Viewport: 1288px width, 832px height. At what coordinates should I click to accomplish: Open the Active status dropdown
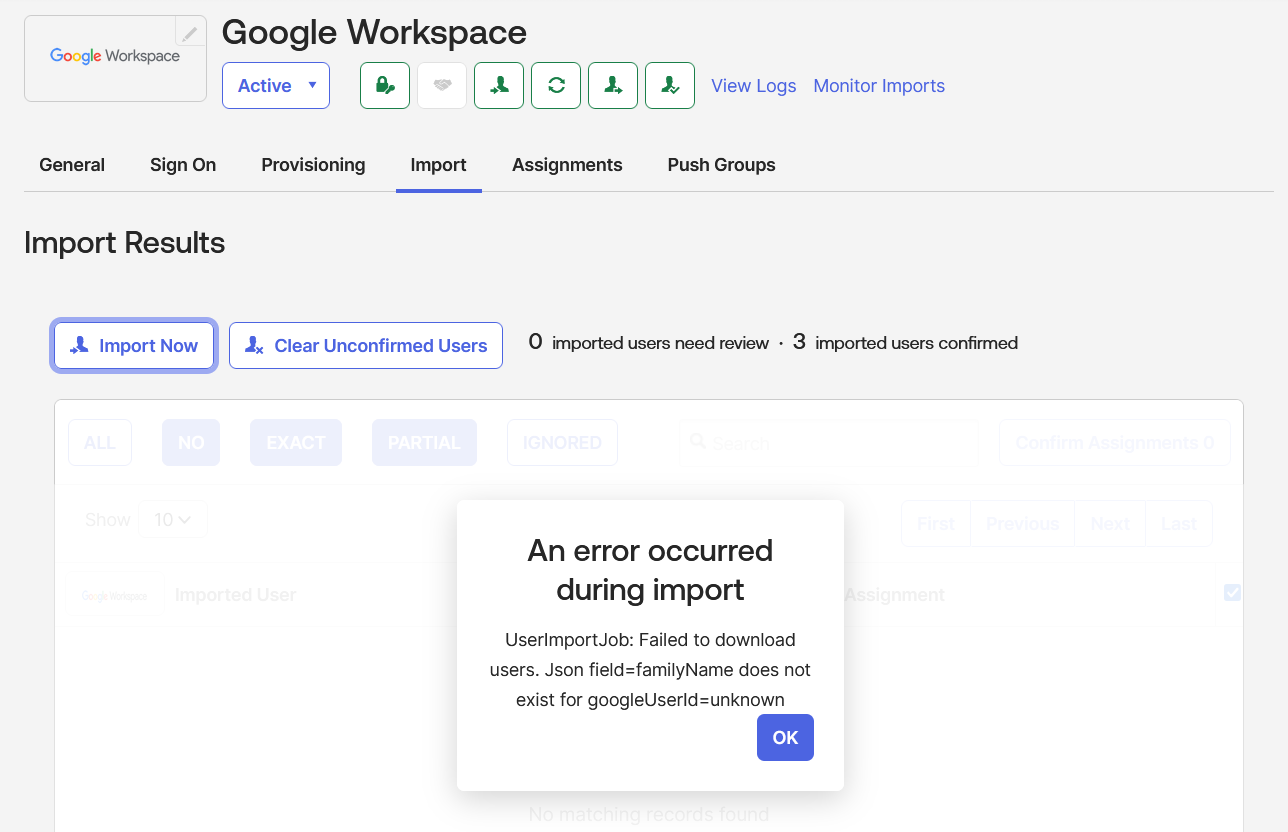tap(276, 86)
